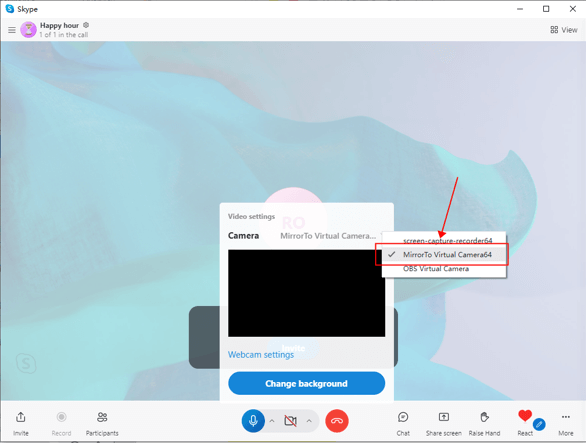Click the Happy hour group avatar
The height and width of the screenshot is (443, 586).
pyautogui.click(x=28, y=30)
